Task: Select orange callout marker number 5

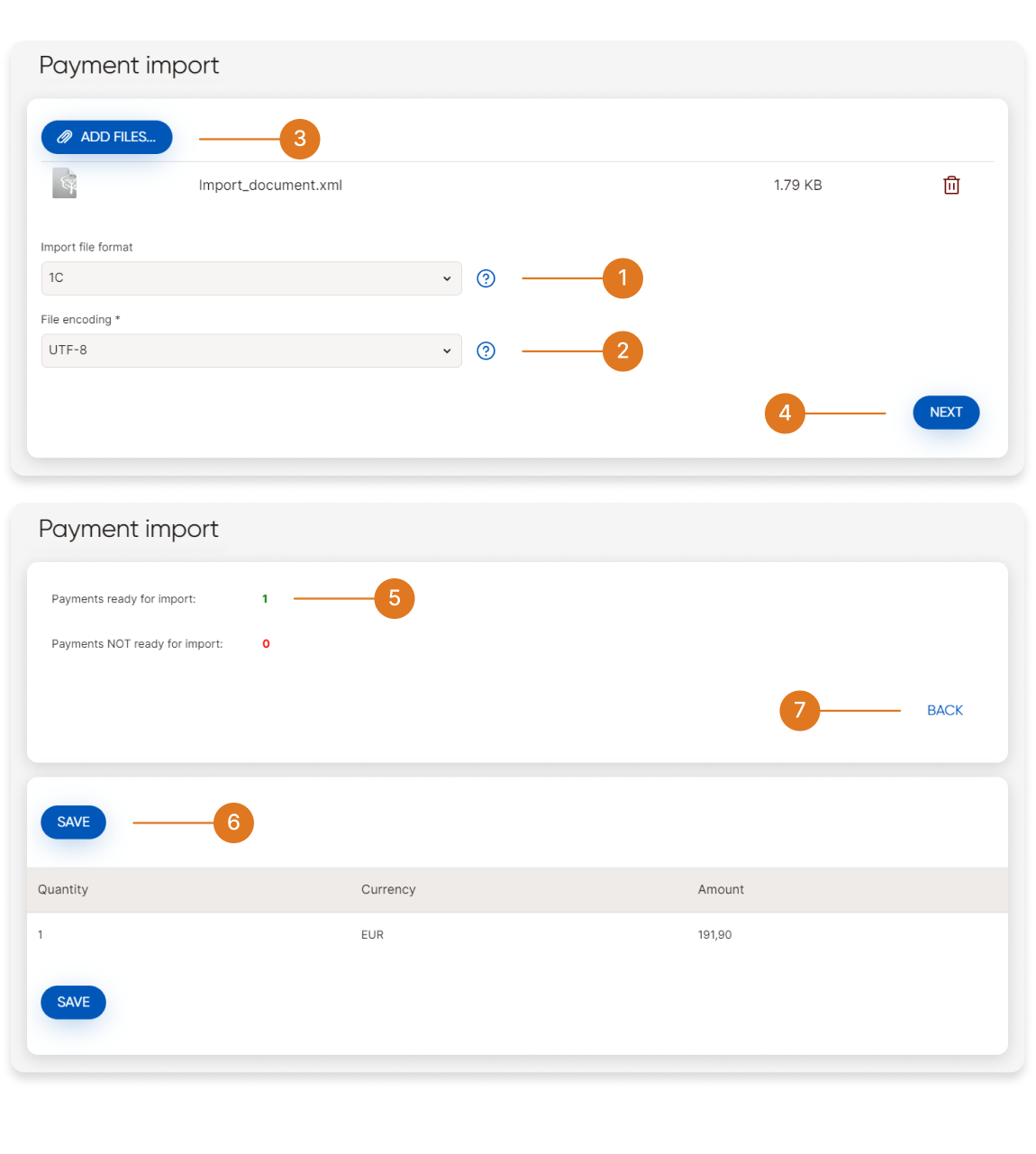Action: pyautogui.click(x=395, y=598)
